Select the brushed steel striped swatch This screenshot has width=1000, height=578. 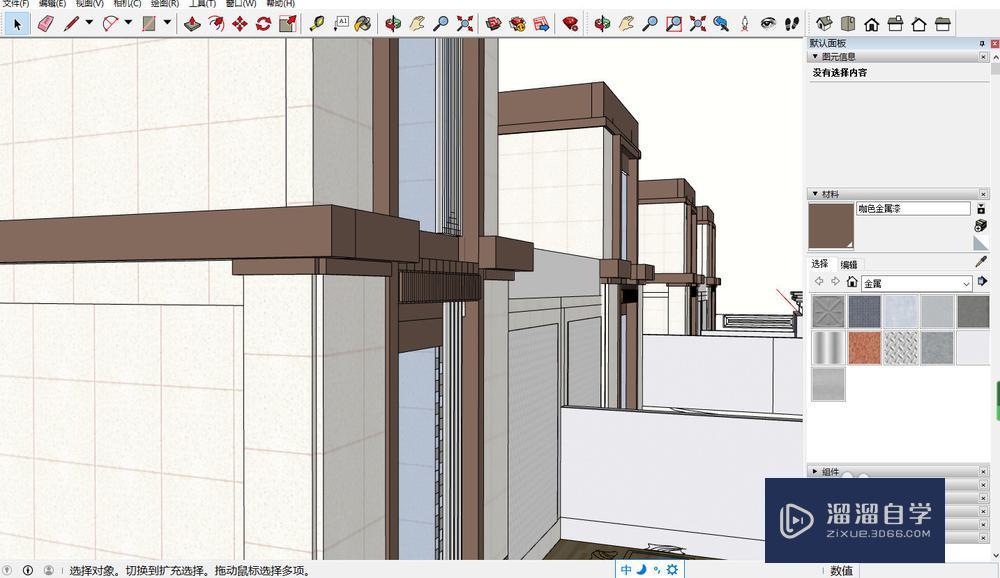click(828, 348)
